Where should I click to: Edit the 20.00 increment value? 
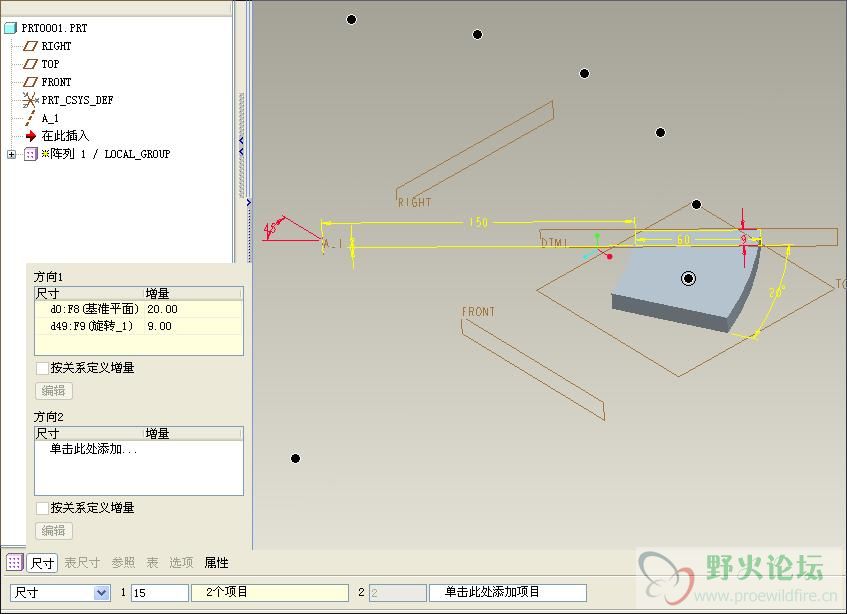[162, 309]
